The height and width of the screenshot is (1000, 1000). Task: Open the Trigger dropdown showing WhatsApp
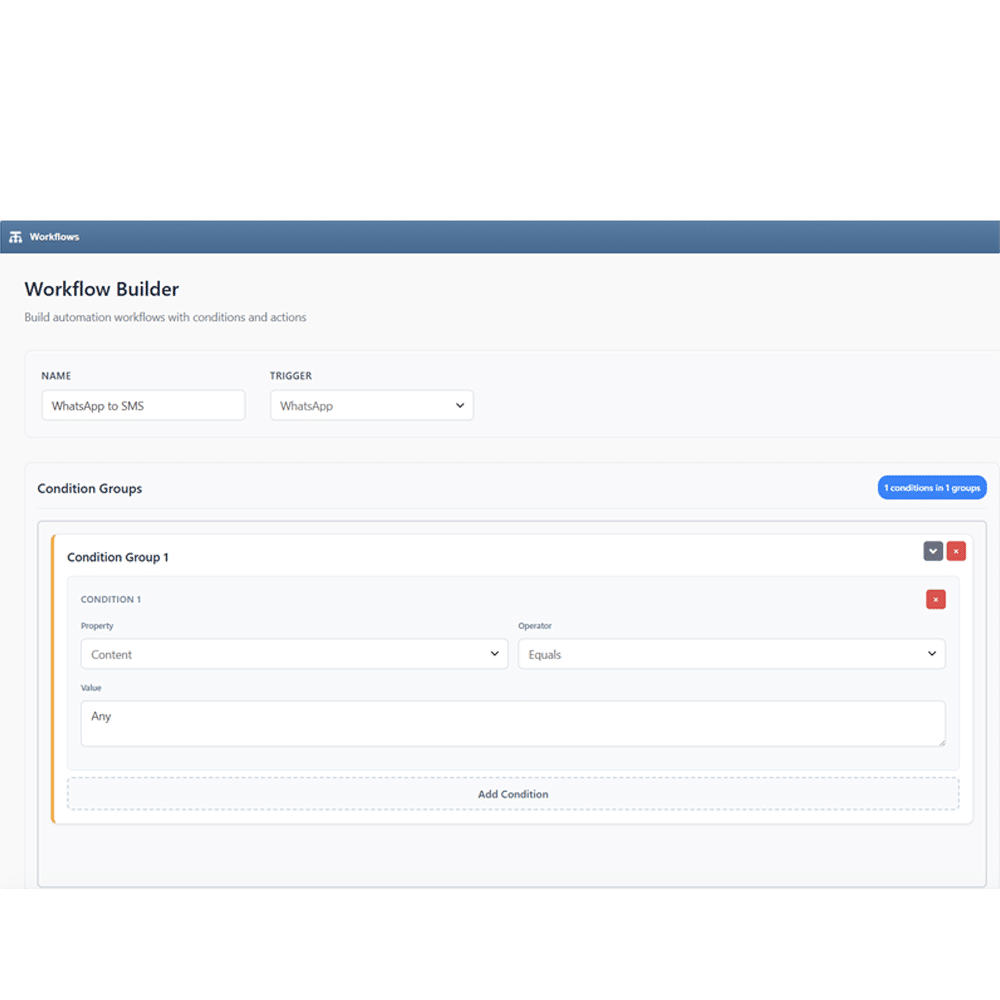pos(371,406)
